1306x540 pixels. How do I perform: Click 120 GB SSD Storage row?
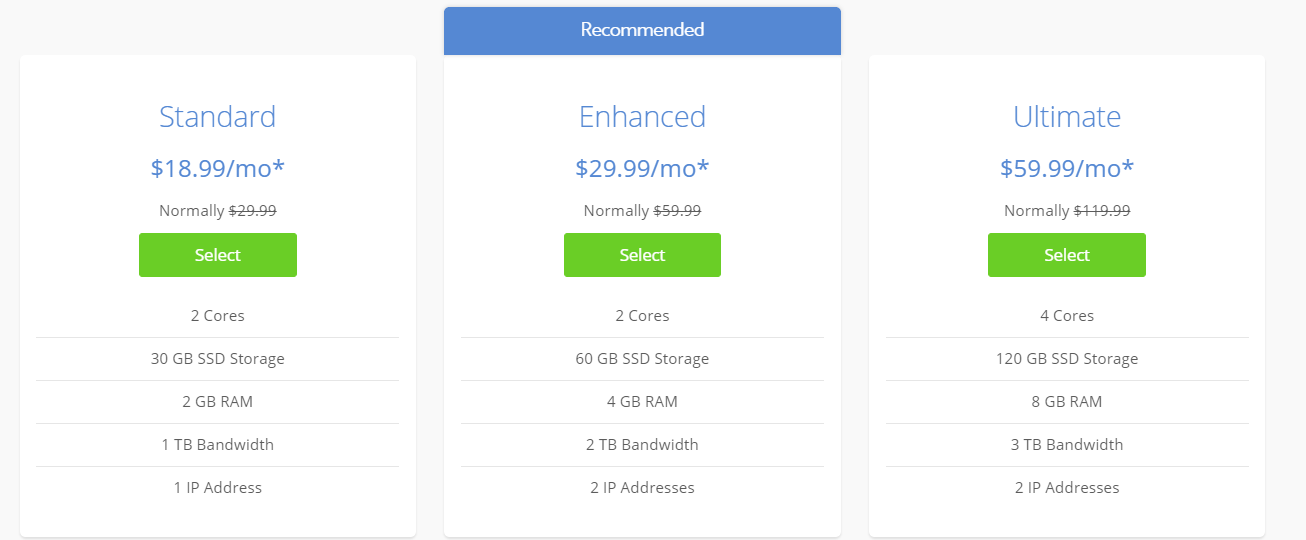pos(1067,359)
